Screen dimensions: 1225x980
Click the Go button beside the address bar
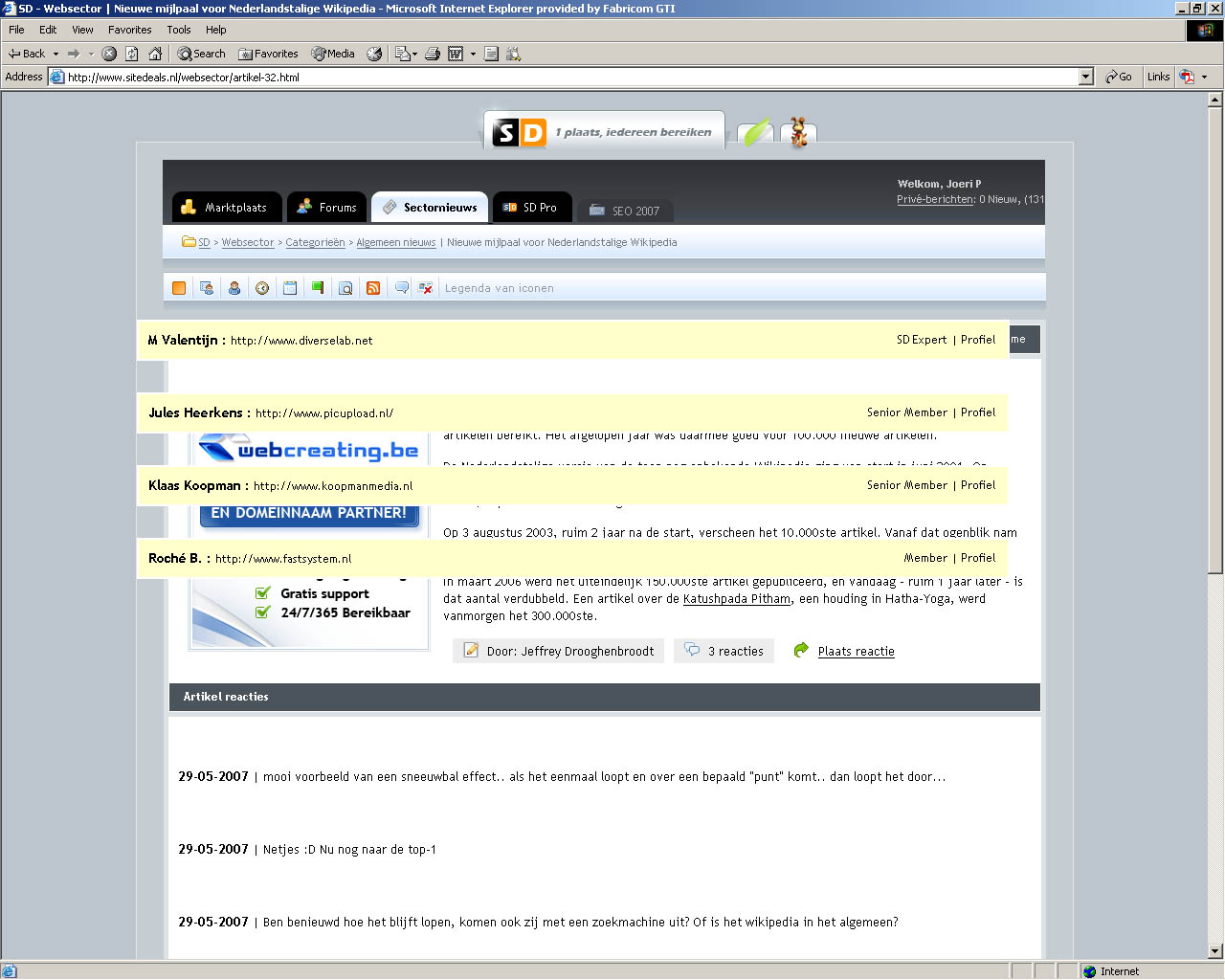1118,77
